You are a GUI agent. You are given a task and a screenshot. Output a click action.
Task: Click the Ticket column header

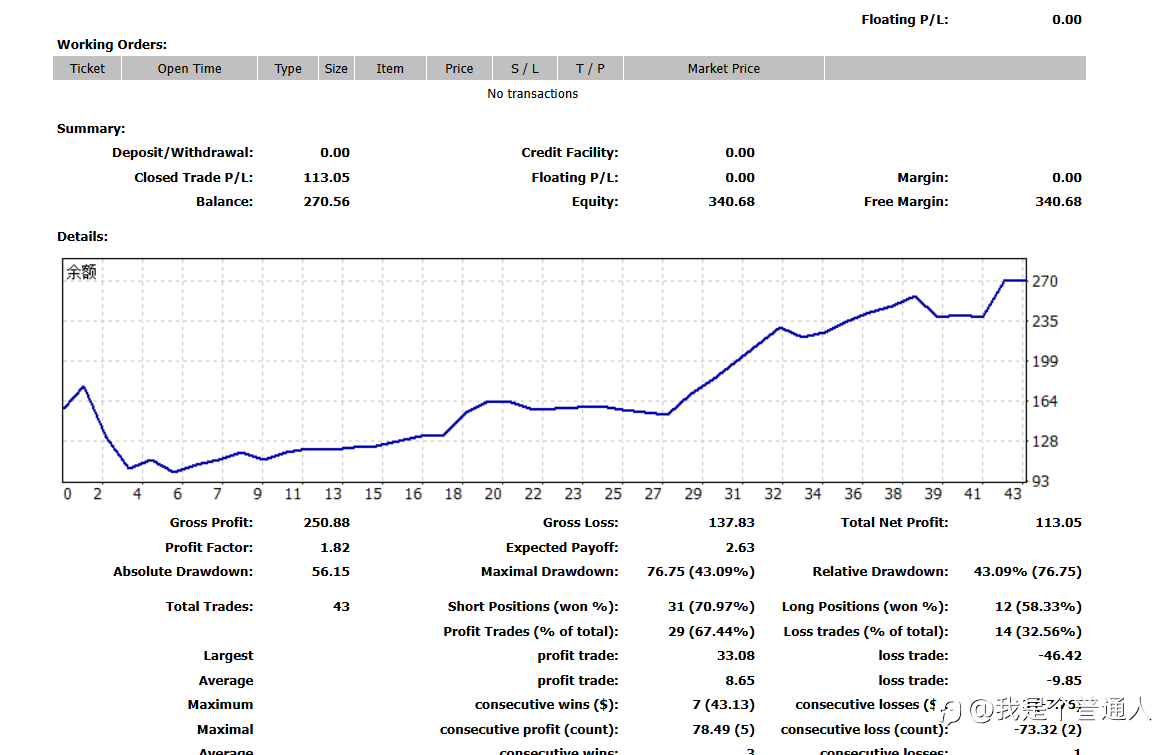pos(87,68)
